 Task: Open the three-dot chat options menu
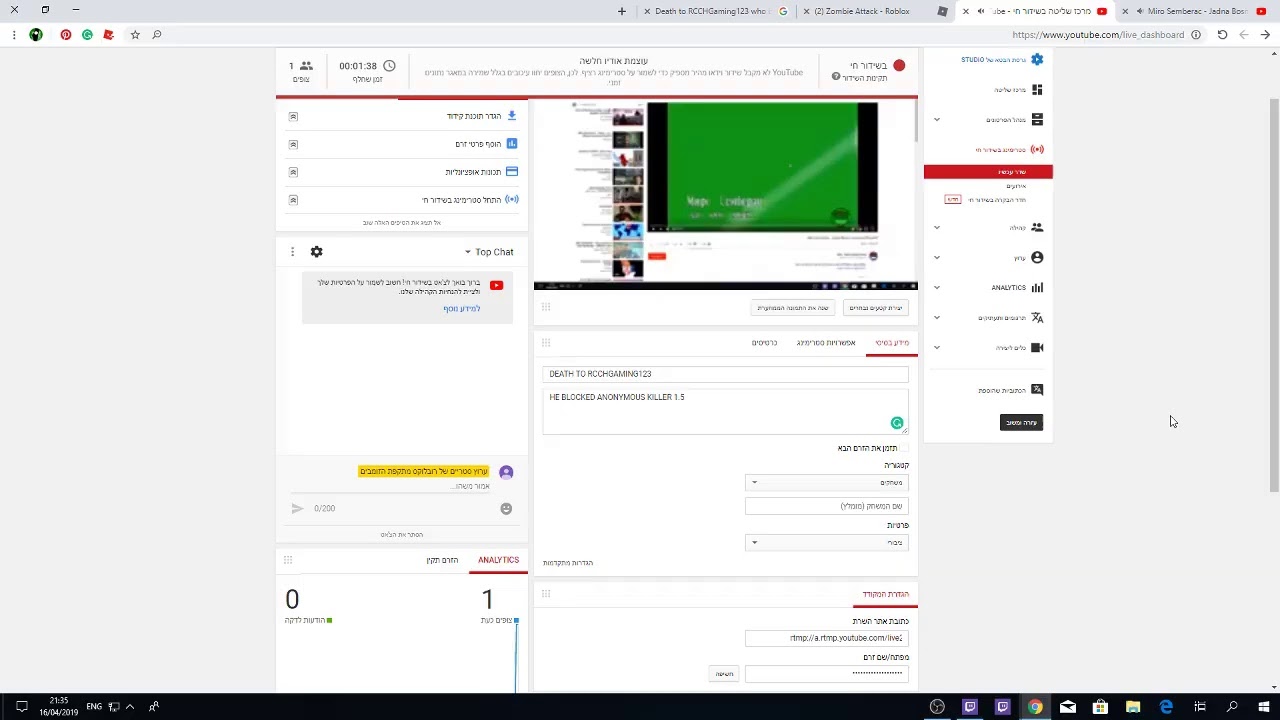click(292, 252)
